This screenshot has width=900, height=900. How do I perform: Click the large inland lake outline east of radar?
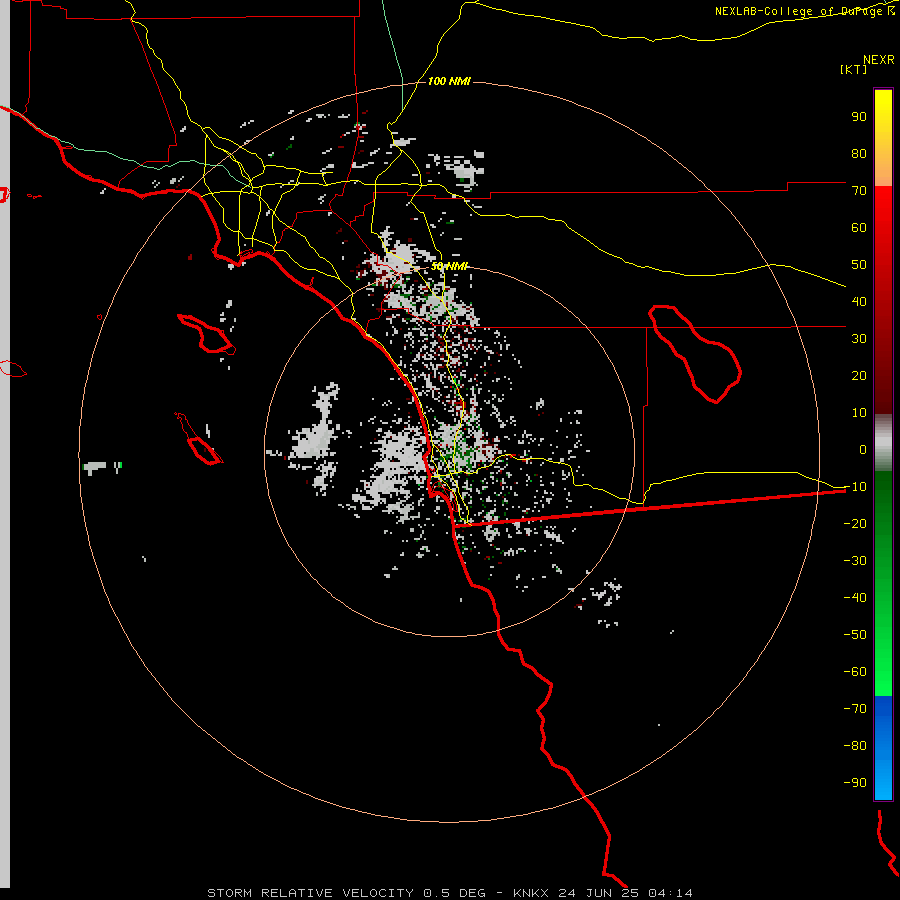pos(695,354)
